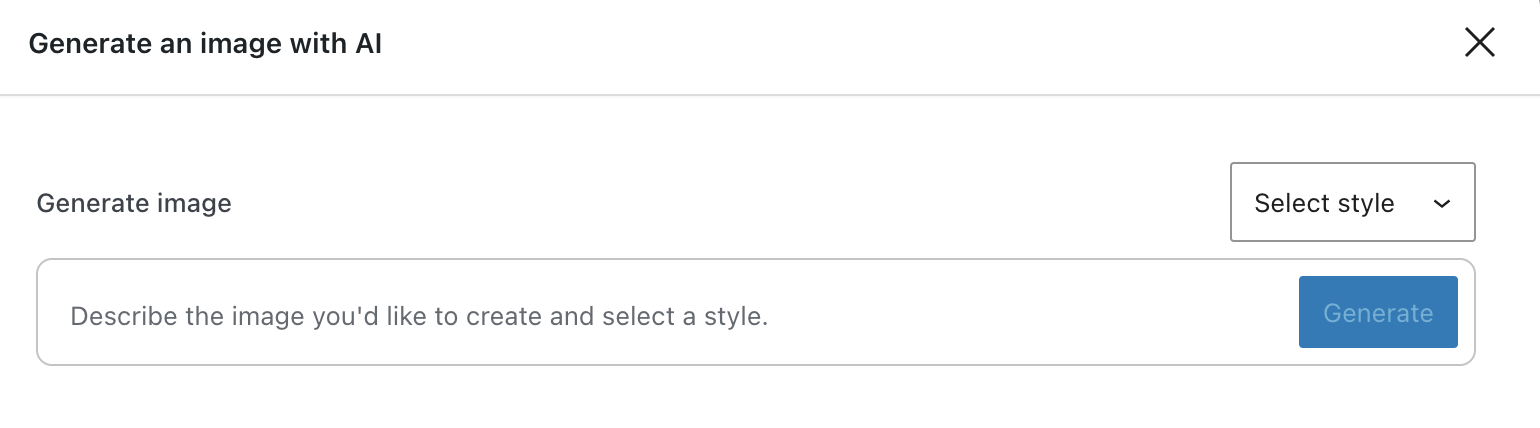Expand the image style options list
1540x428 pixels.
(x=1352, y=203)
